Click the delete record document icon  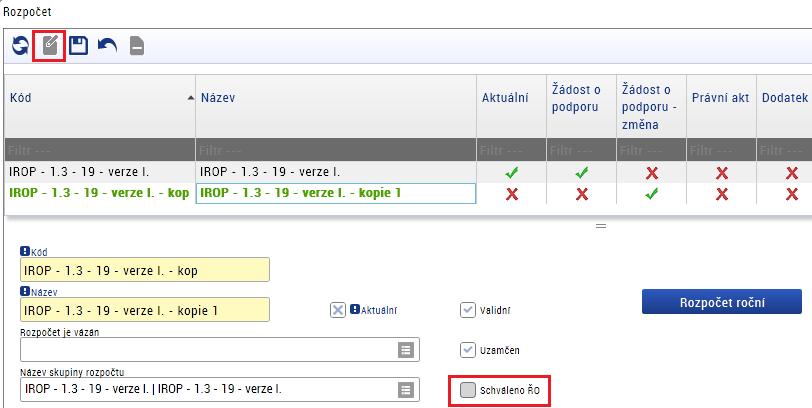[x=137, y=46]
